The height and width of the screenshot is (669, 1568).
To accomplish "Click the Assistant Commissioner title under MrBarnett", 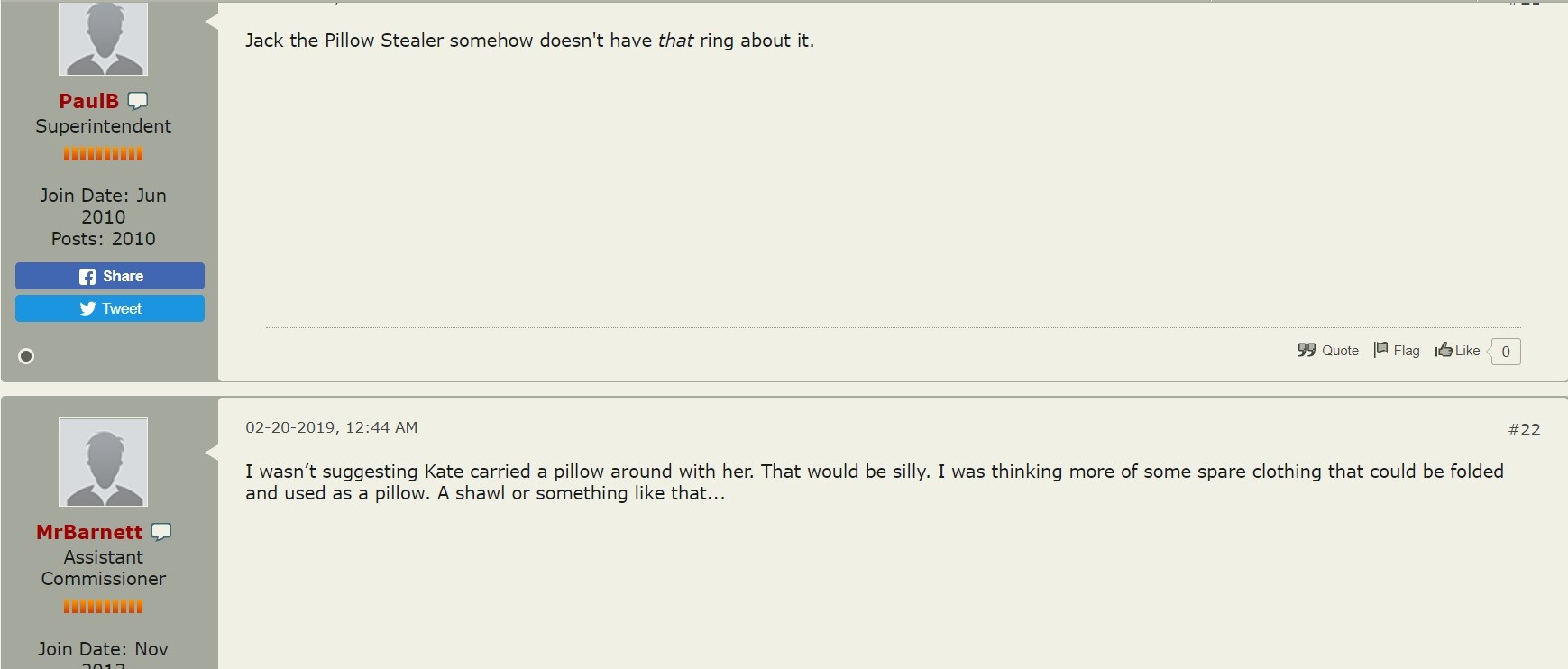I will 103,568.
